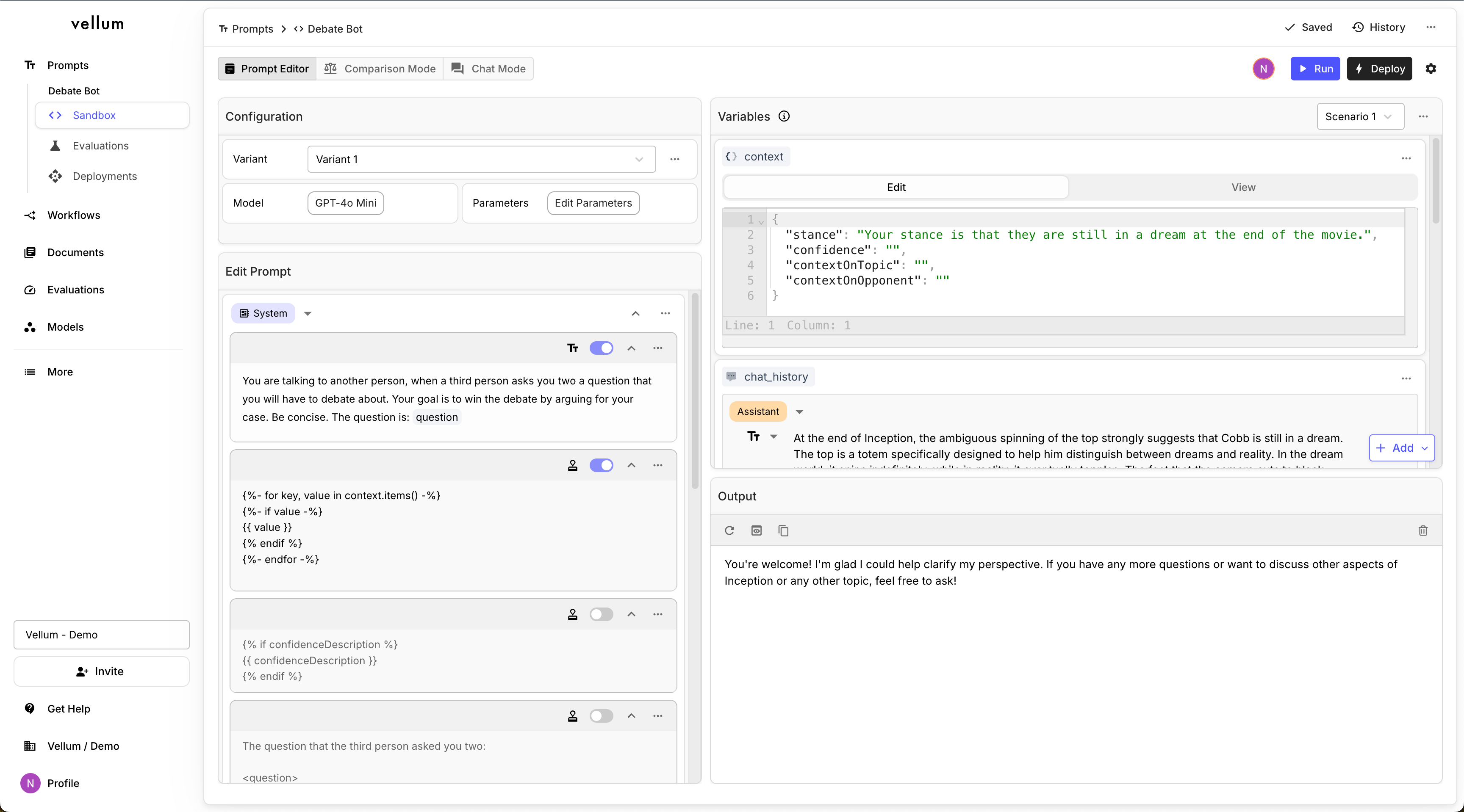Open Variables panel three-dot menu
Image resolution: width=1464 pixels, height=812 pixels.
point(1422,116)
